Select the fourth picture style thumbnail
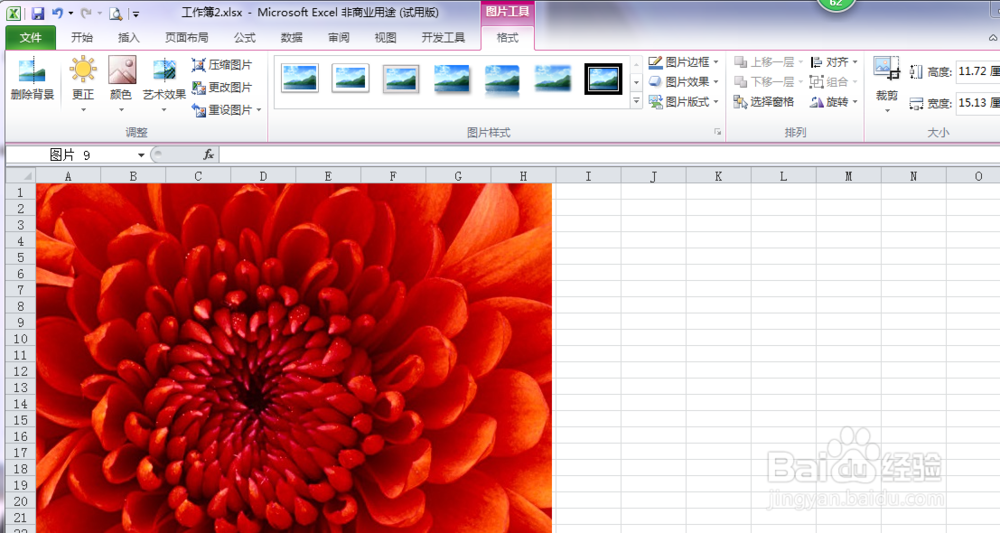The height and width of the screenshot is (533, 1000). tap(452, 79)
